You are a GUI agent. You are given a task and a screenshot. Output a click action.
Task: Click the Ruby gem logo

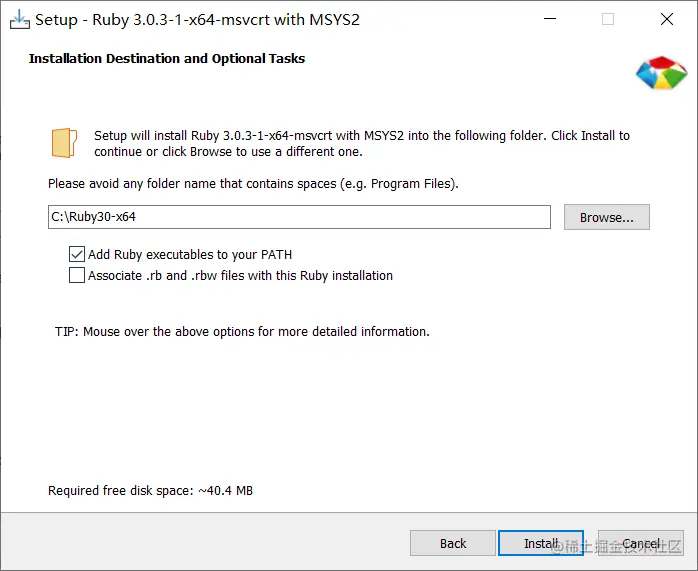tap(661, 73)
